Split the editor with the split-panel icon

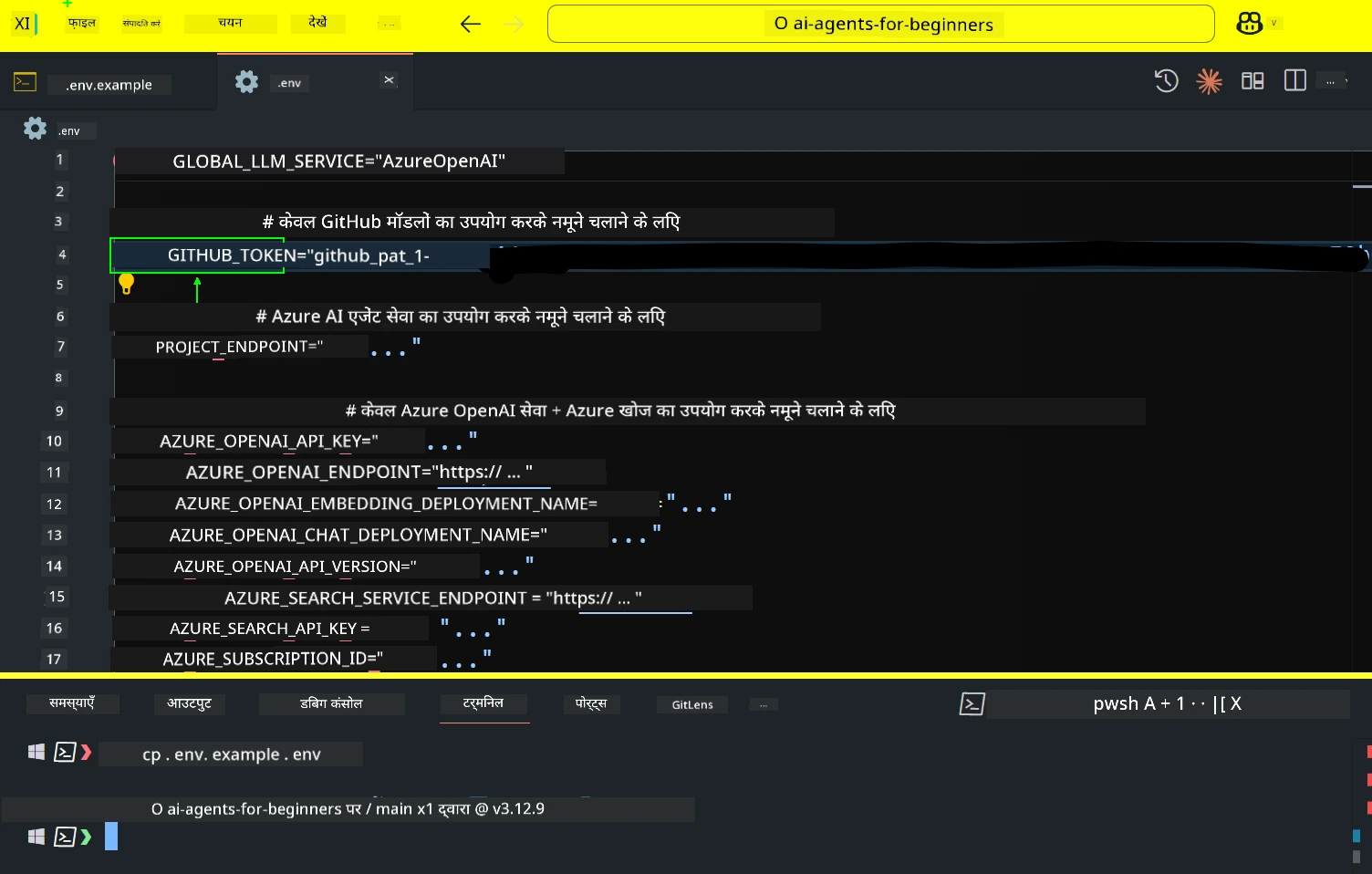coord(1294,80)
